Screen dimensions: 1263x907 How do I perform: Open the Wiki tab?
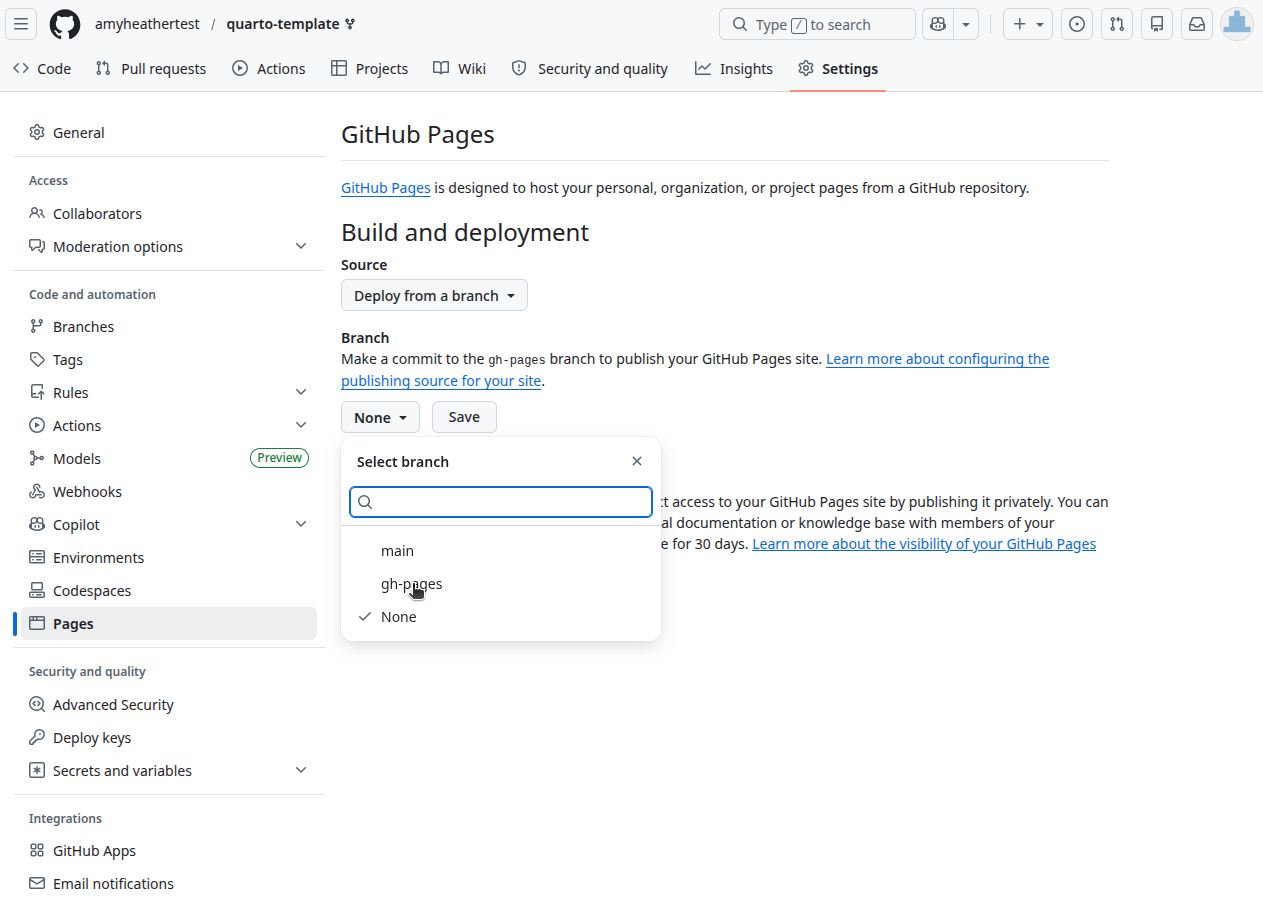(460, 68)
